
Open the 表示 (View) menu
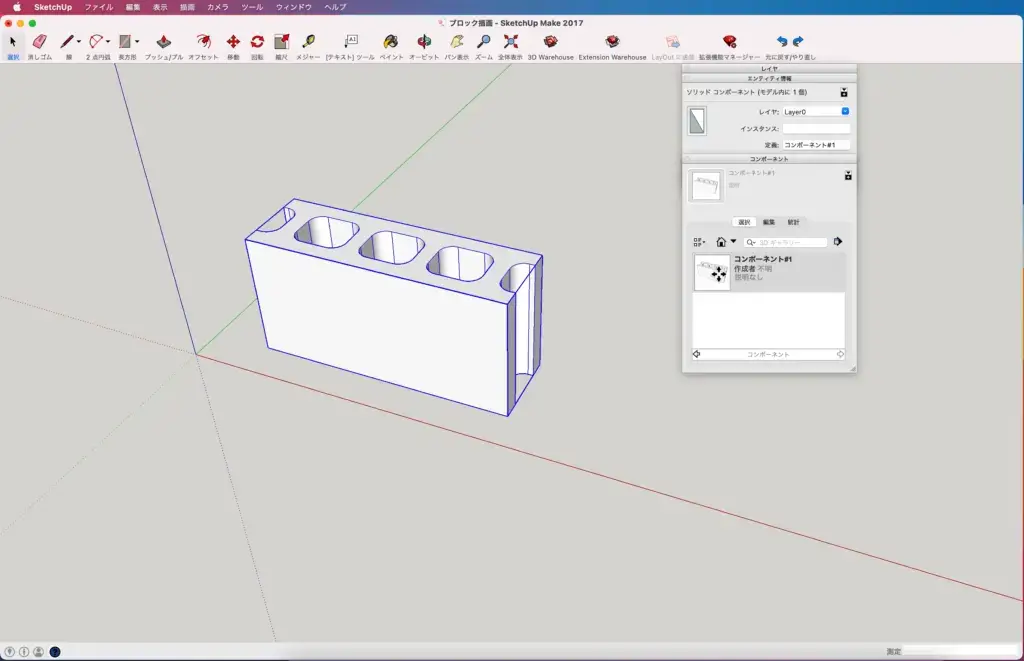160,7
